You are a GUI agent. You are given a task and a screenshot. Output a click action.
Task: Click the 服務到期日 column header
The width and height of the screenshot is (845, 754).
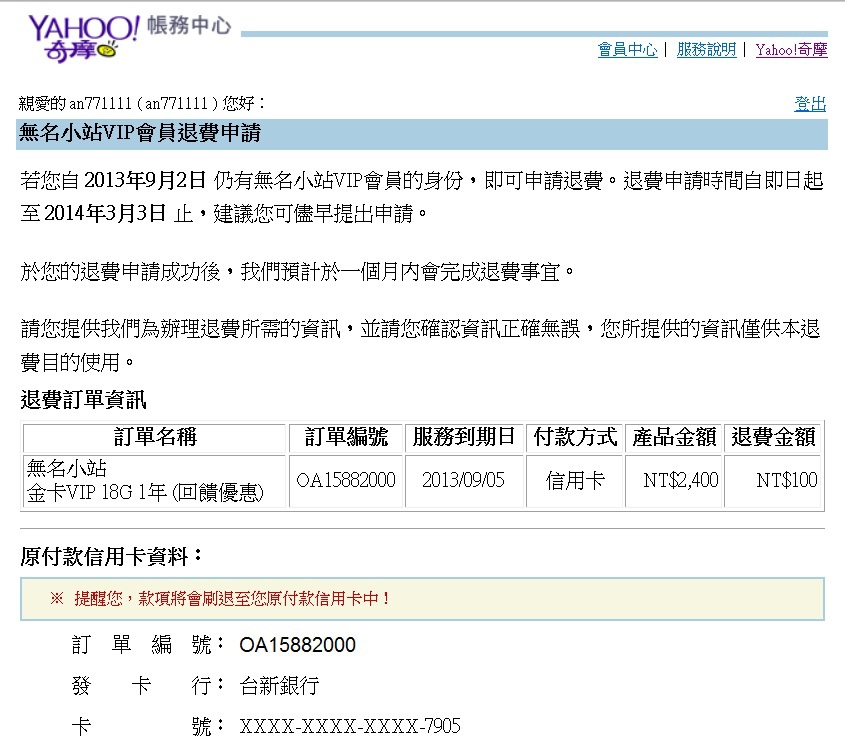point(463,437)
